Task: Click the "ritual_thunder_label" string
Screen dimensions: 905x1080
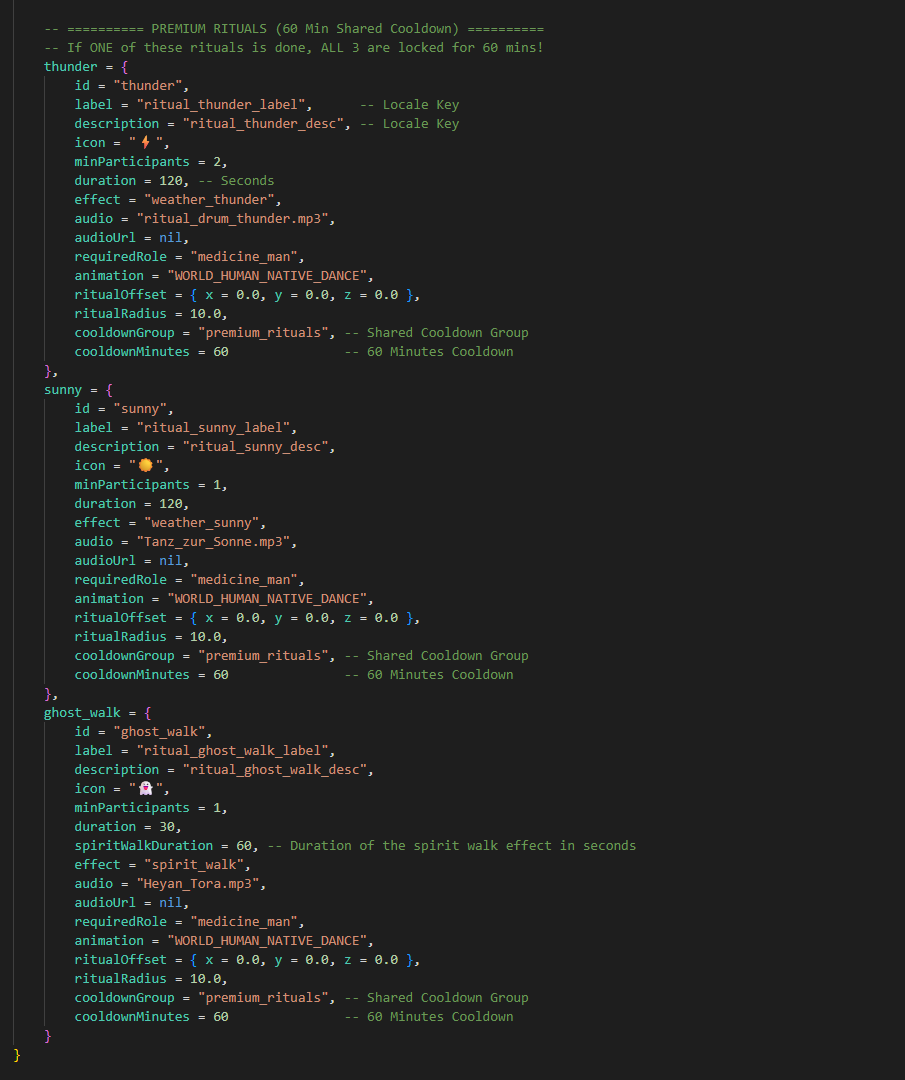Action: point(220,105)
